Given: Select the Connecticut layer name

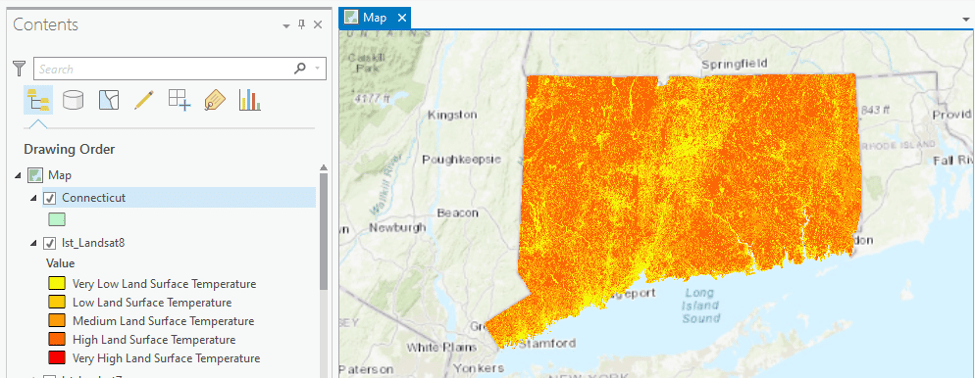Looking at the screenshot, I should (93, 198).
